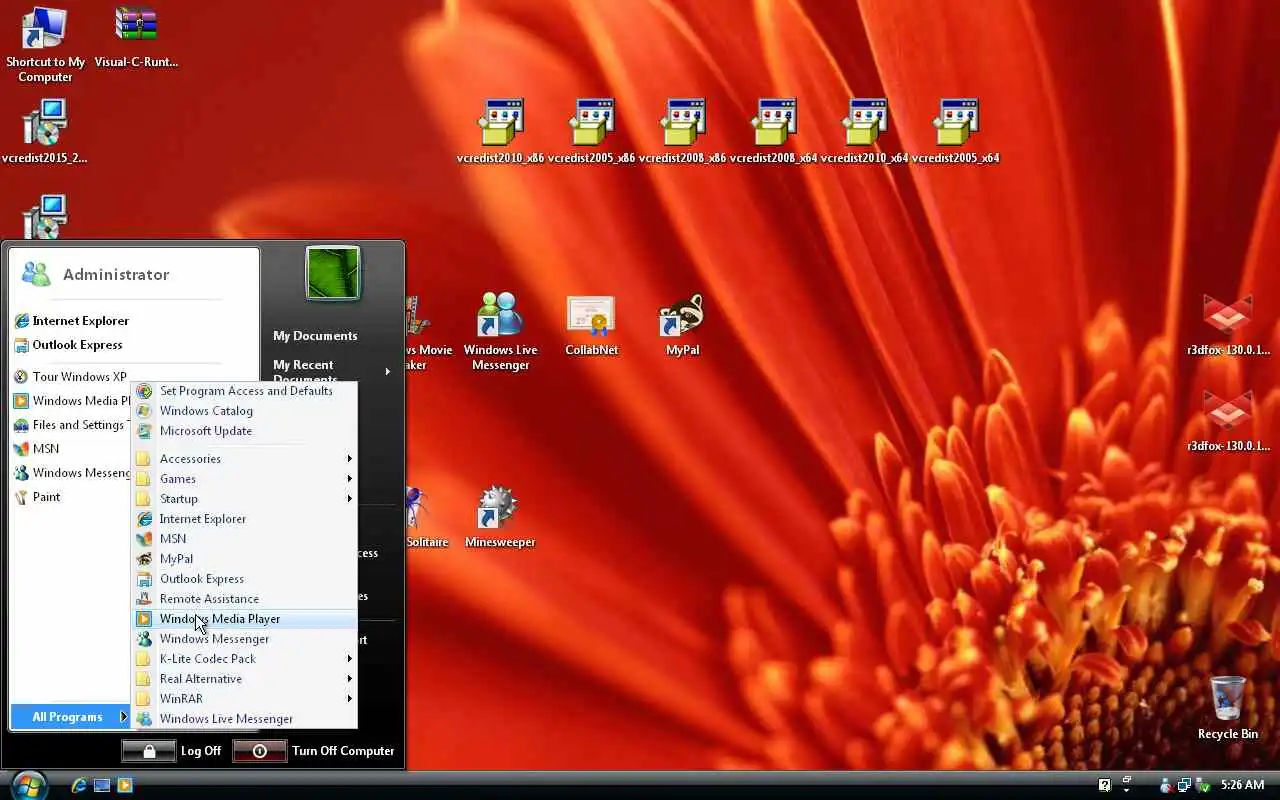Expand the K-Lite Codec Pack submenu arrow
Viewport: 1280px width, 800px height.
(x=350, y=659)
